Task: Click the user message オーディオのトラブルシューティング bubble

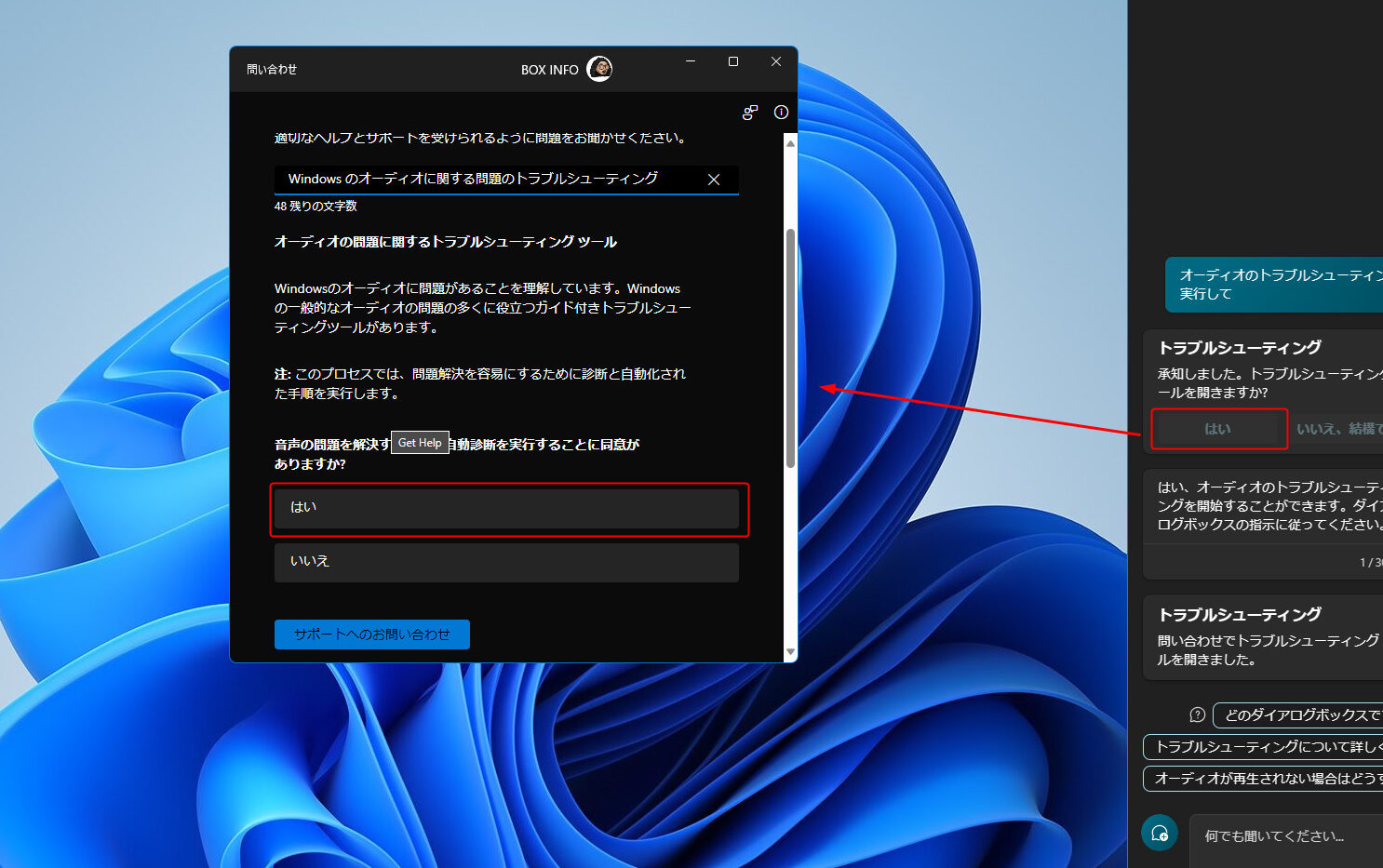Action: 1274,285
